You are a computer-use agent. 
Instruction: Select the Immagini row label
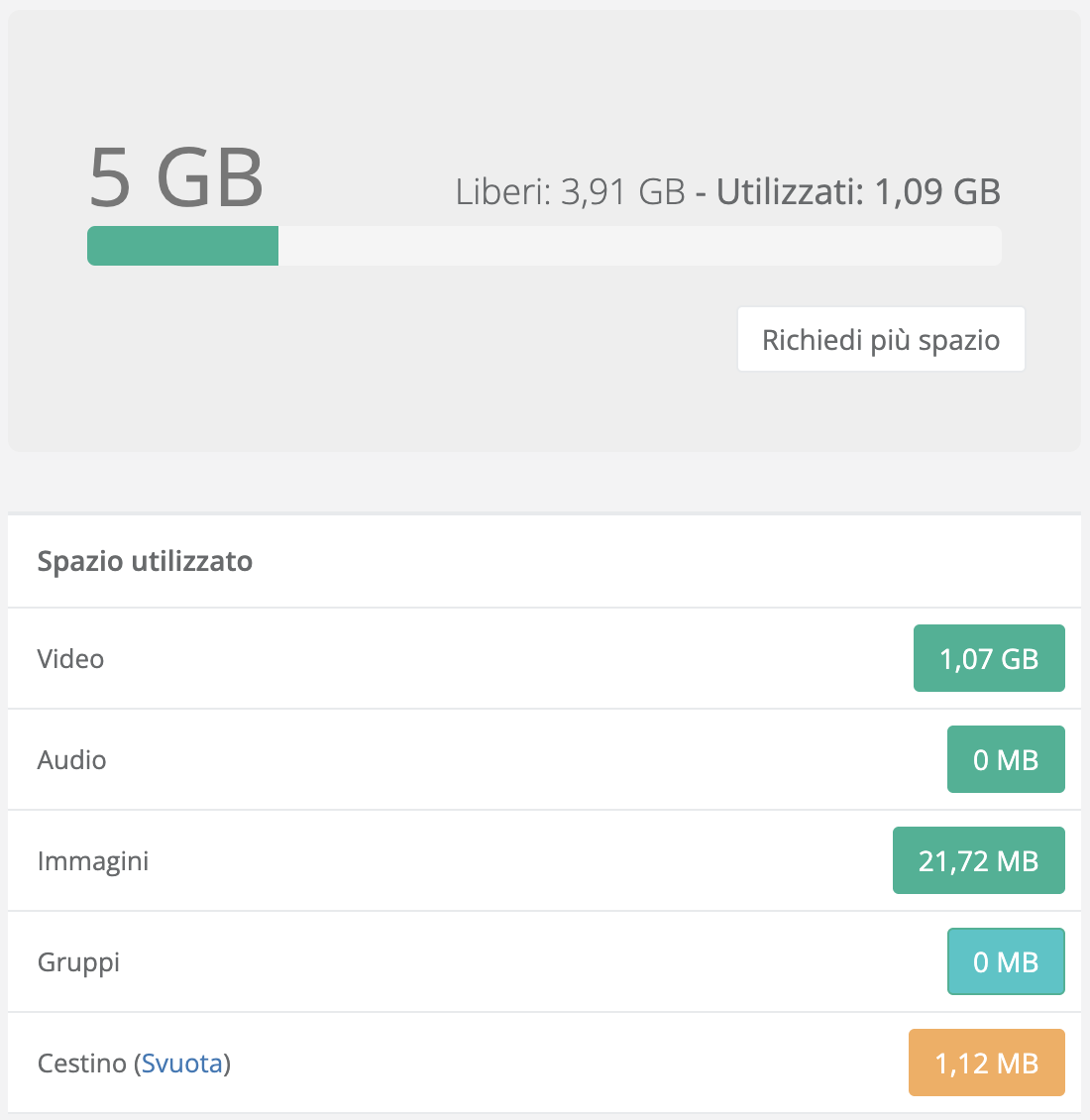[93, 861]
